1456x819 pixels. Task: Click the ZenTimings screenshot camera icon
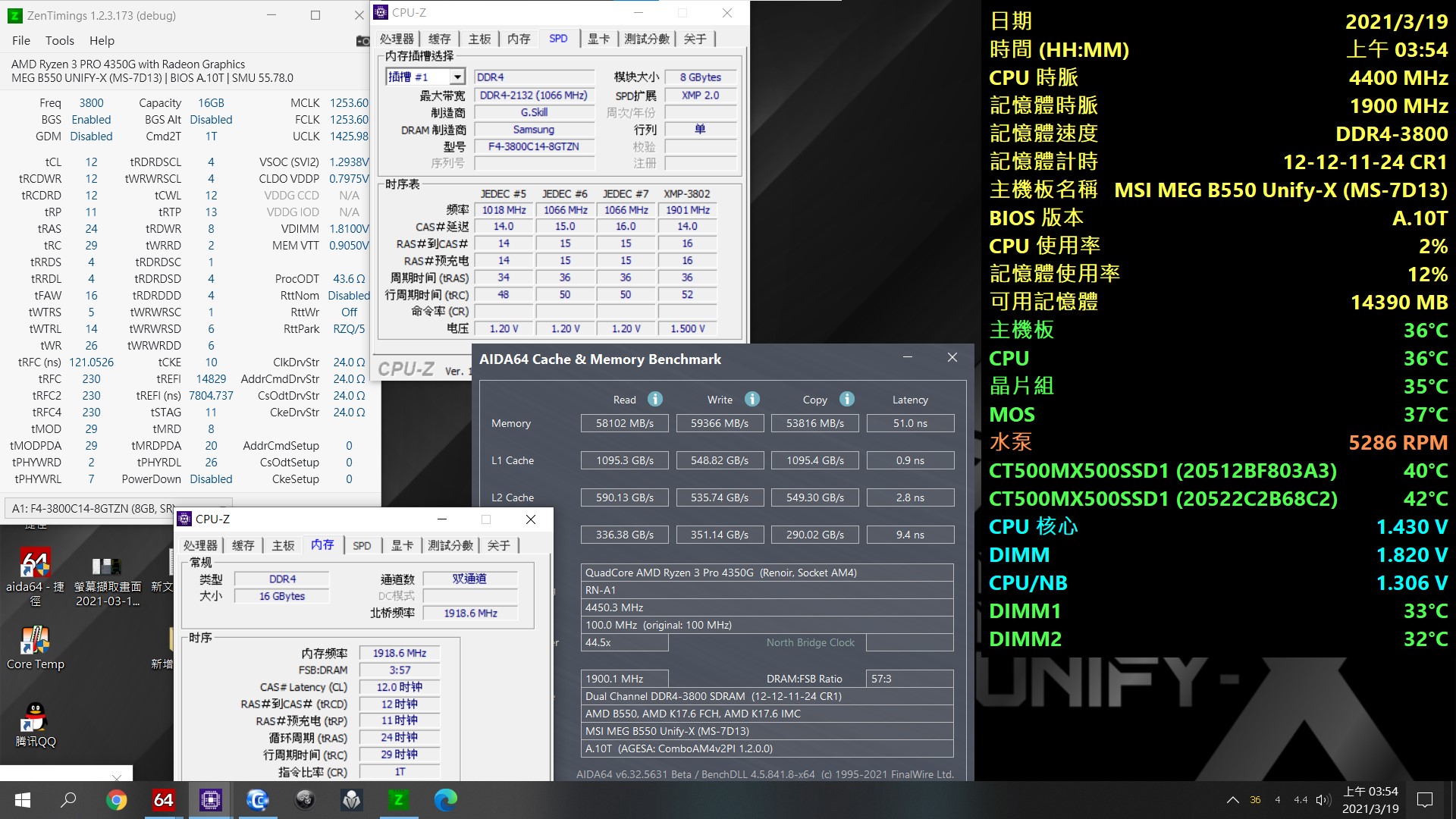(362, 40)
